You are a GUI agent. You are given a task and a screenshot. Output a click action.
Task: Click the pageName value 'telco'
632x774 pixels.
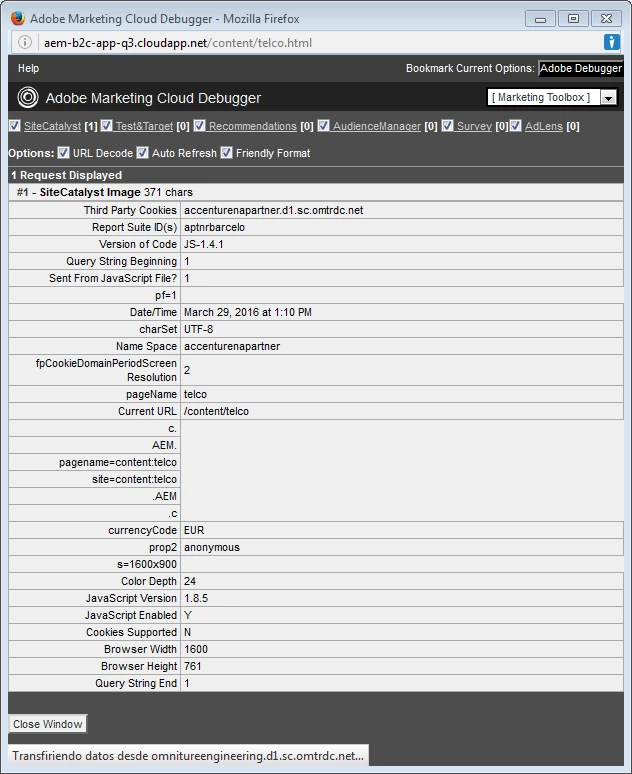pyautogui.click(x=195, y=394)
